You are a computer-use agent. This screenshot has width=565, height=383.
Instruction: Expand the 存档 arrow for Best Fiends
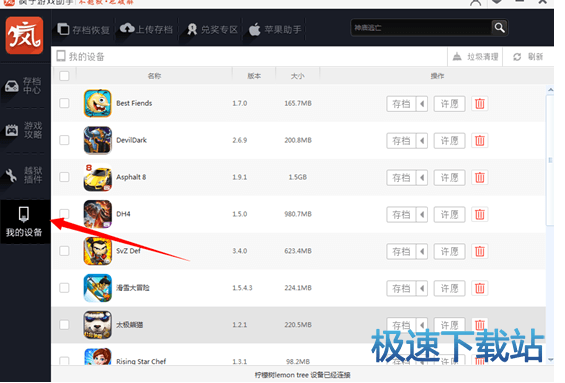click(422, 104)
